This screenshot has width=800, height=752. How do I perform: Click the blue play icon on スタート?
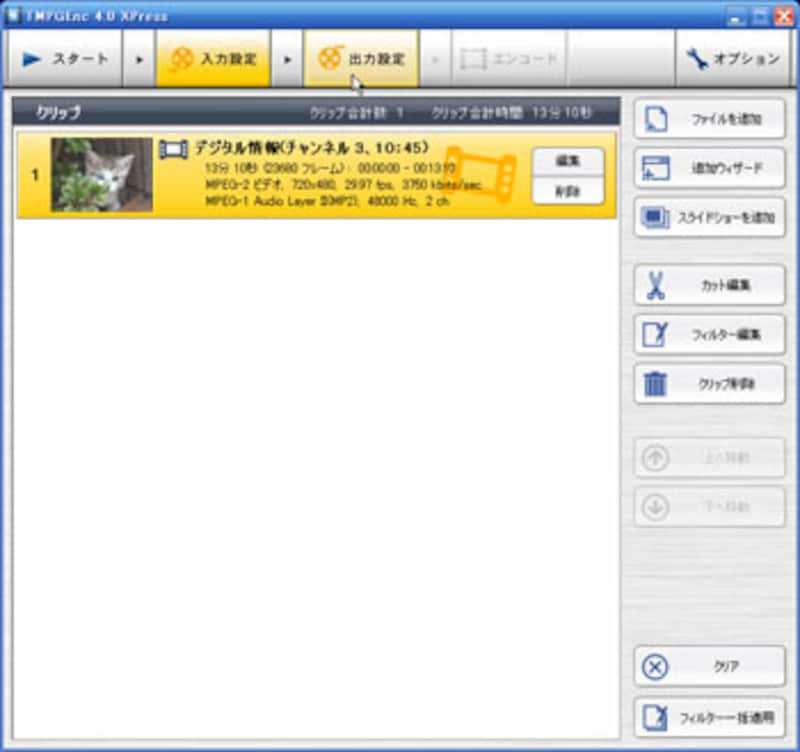point(32,59)
